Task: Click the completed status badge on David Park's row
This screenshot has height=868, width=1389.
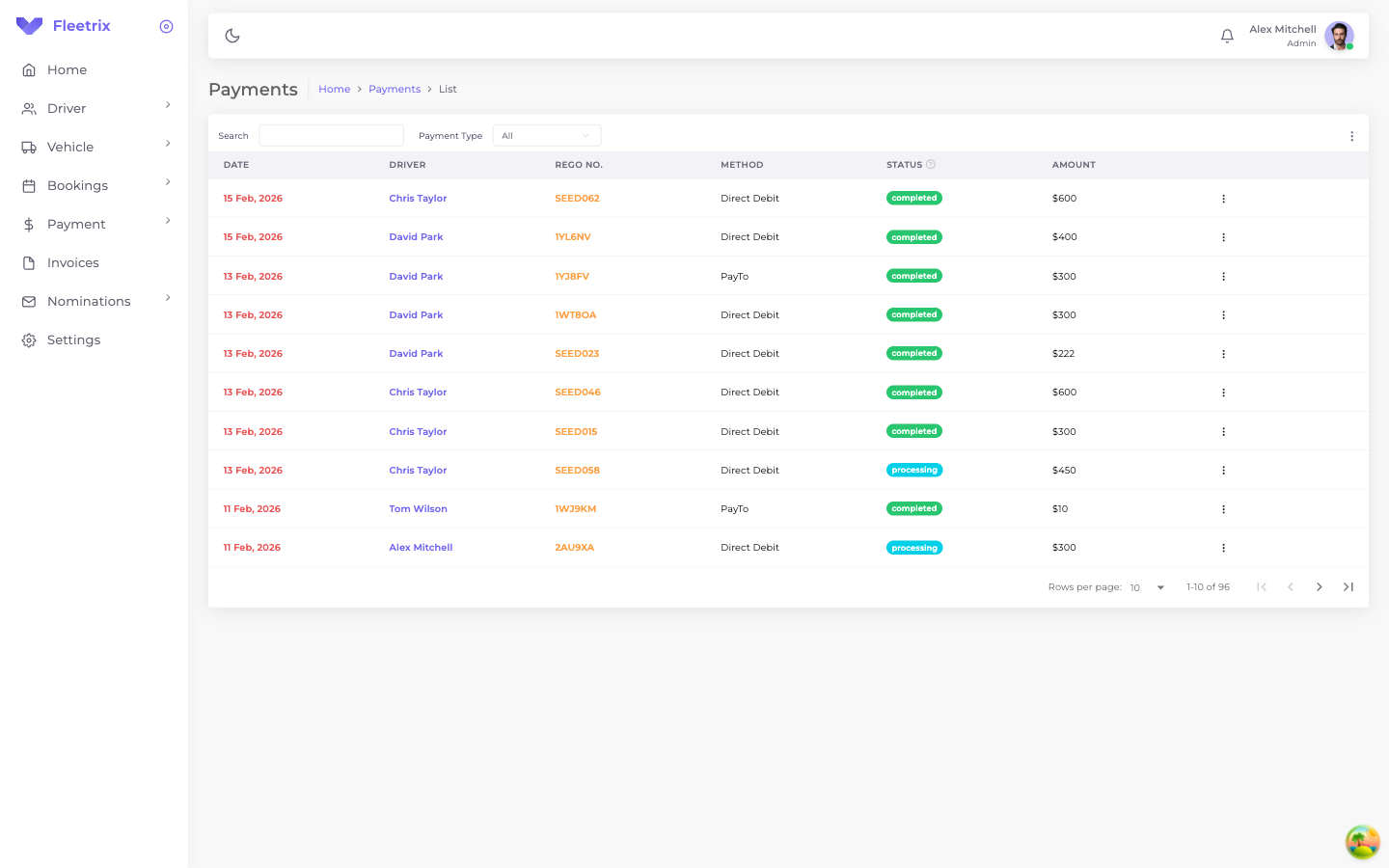Action: (914, 236)
